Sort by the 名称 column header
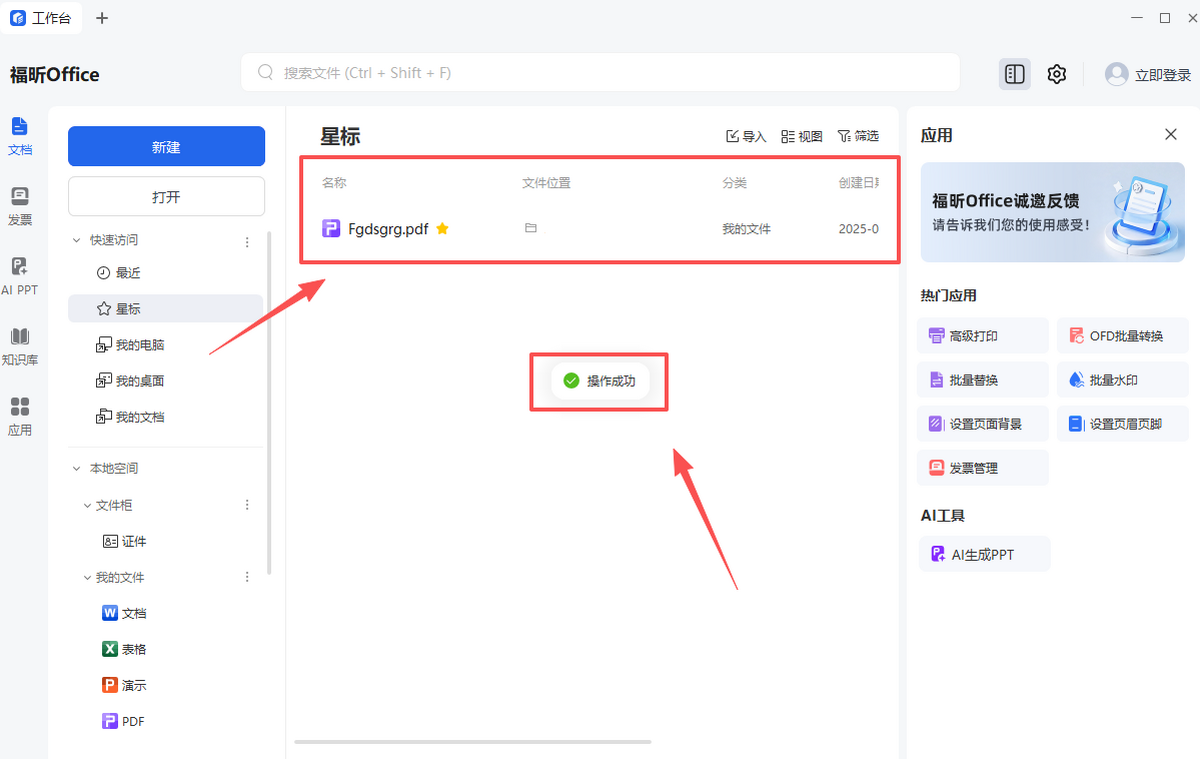1200x759 pixels. coord(334,183)
